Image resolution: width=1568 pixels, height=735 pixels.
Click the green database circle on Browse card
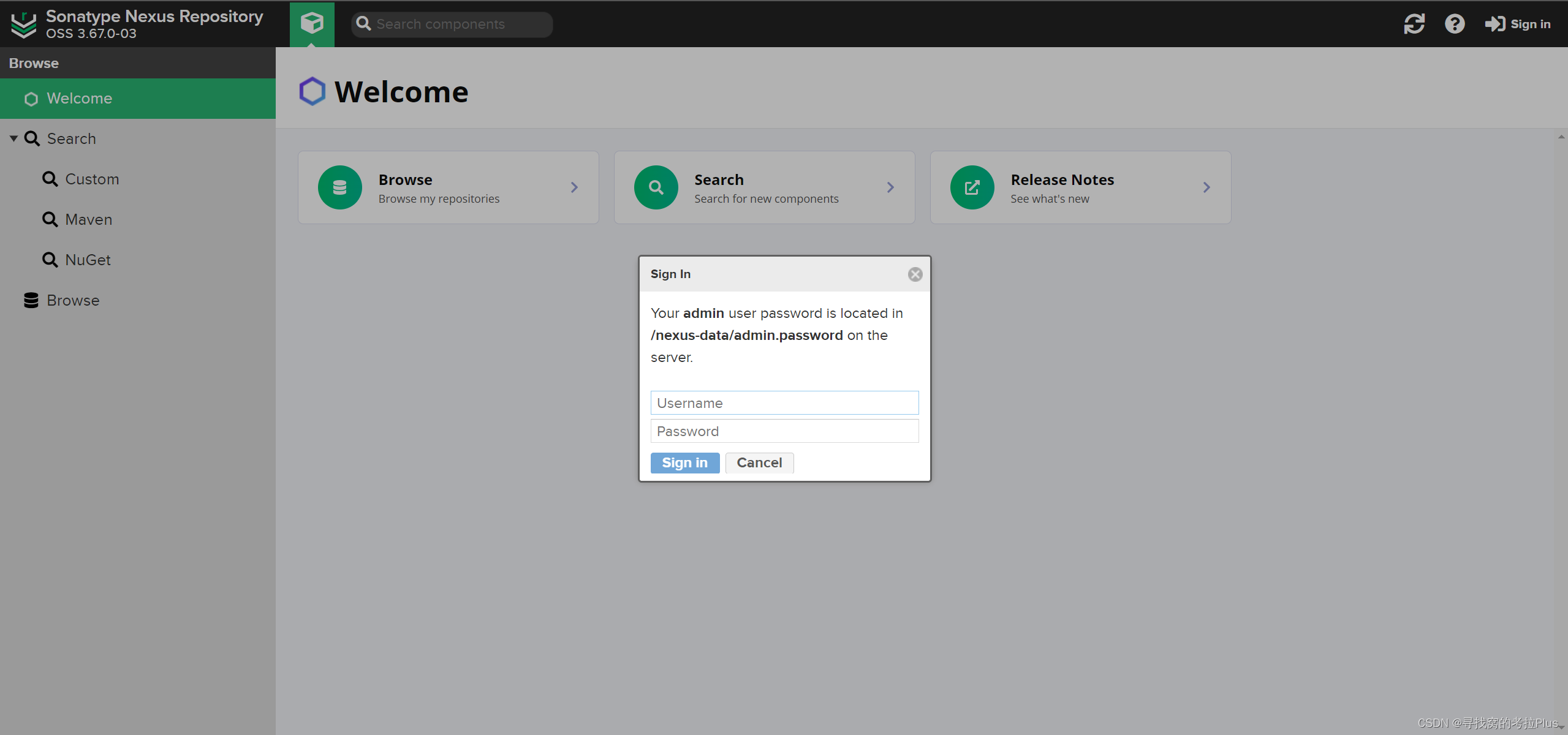point(340,187)
